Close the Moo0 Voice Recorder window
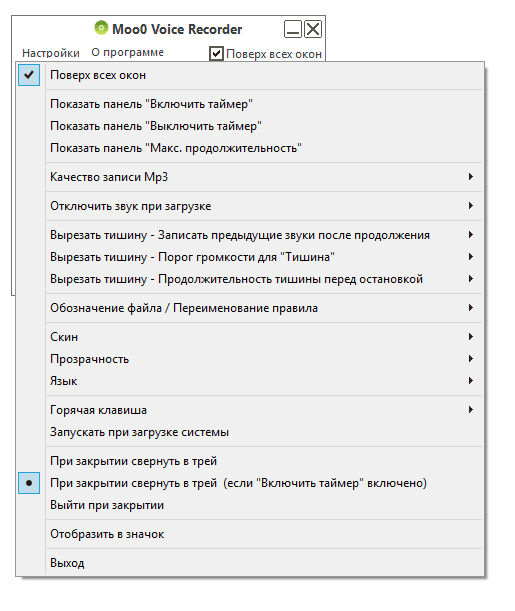The width and height of the screenshot is (515, 611). (x=313, y=29)
